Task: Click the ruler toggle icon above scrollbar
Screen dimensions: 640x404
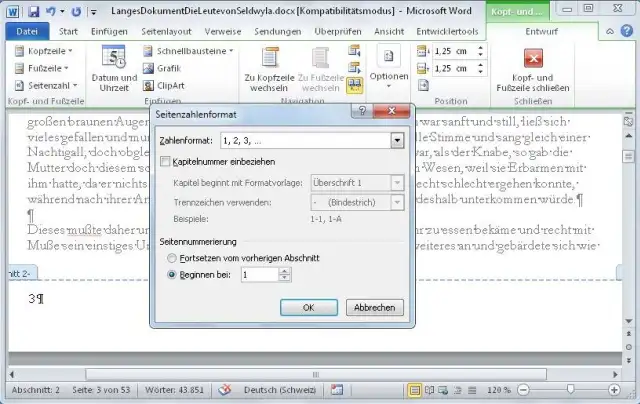Action: coord(628,121)
